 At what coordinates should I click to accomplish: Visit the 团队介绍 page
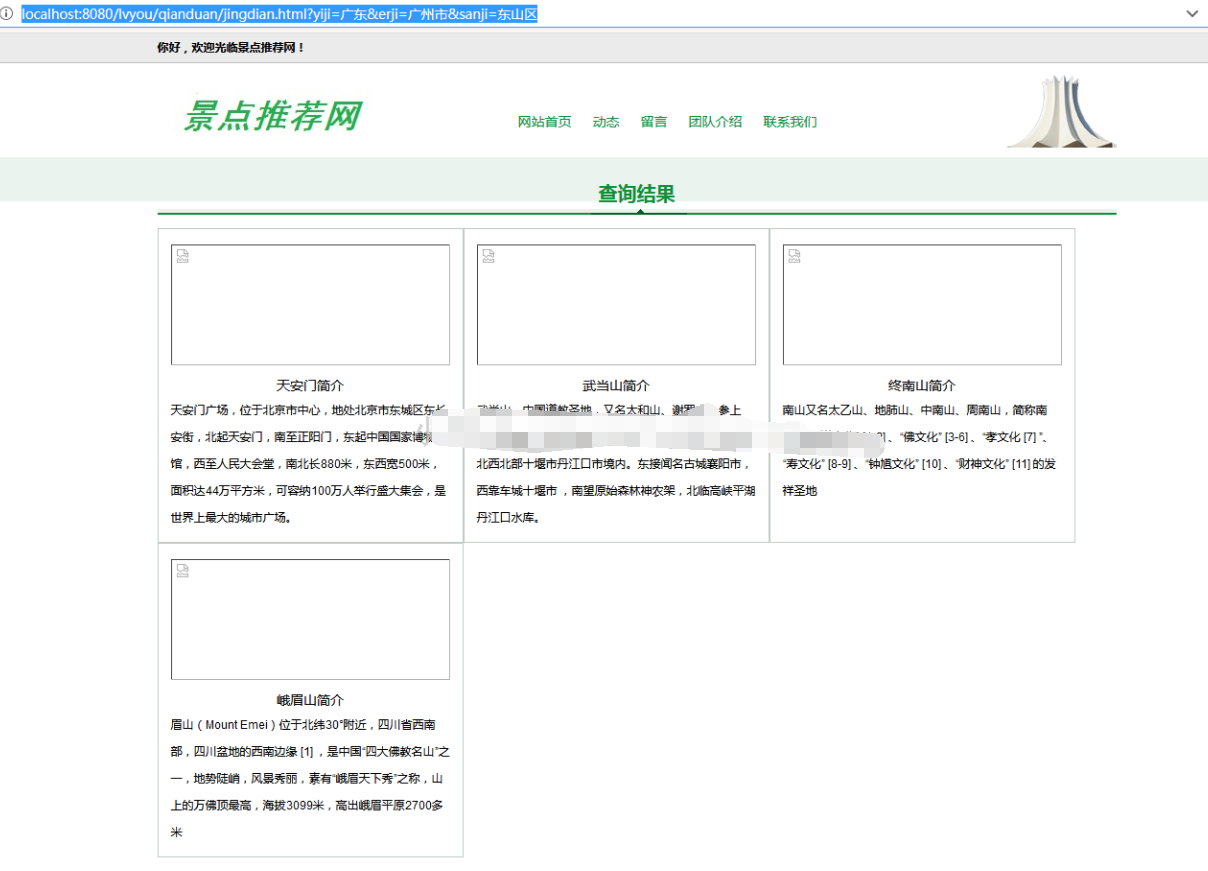[x=715, y=122]
